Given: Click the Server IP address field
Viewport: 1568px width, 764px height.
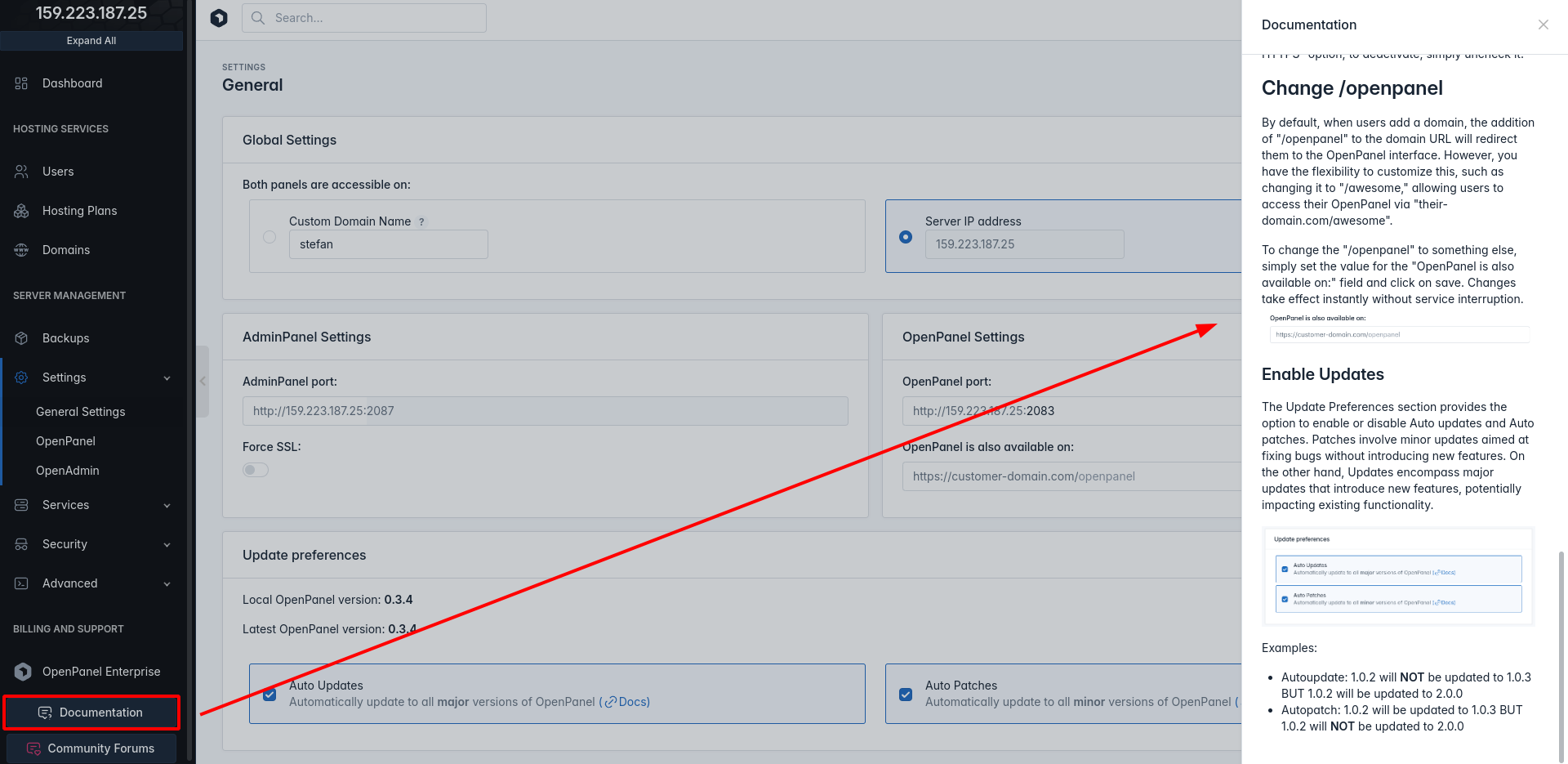Looking at the screenshot, I should point(1024,244).
